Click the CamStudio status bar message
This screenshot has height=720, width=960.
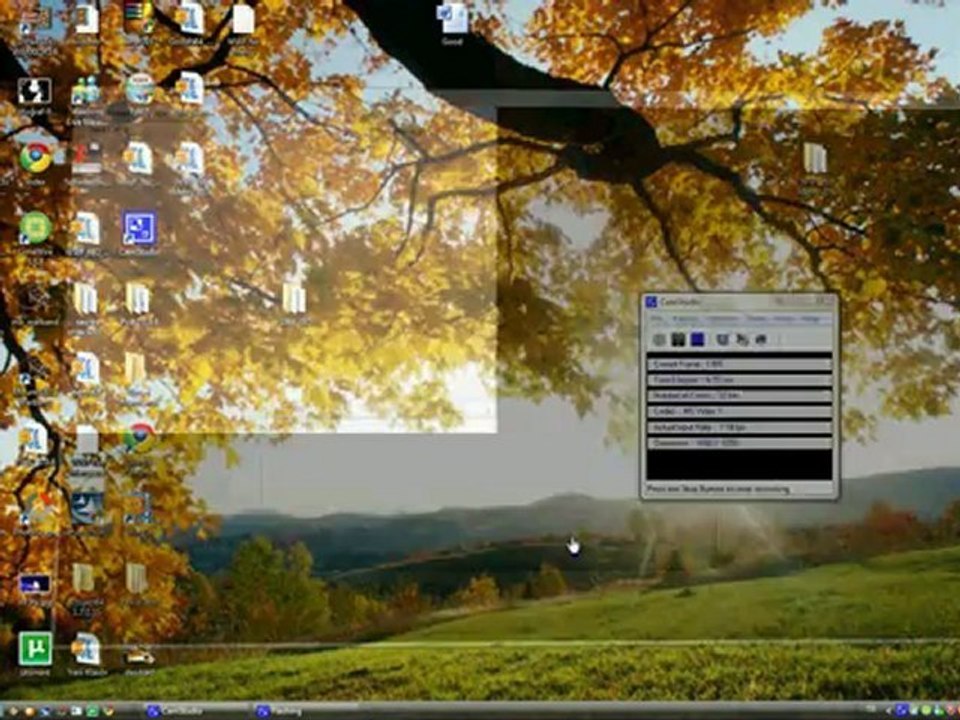718,489
